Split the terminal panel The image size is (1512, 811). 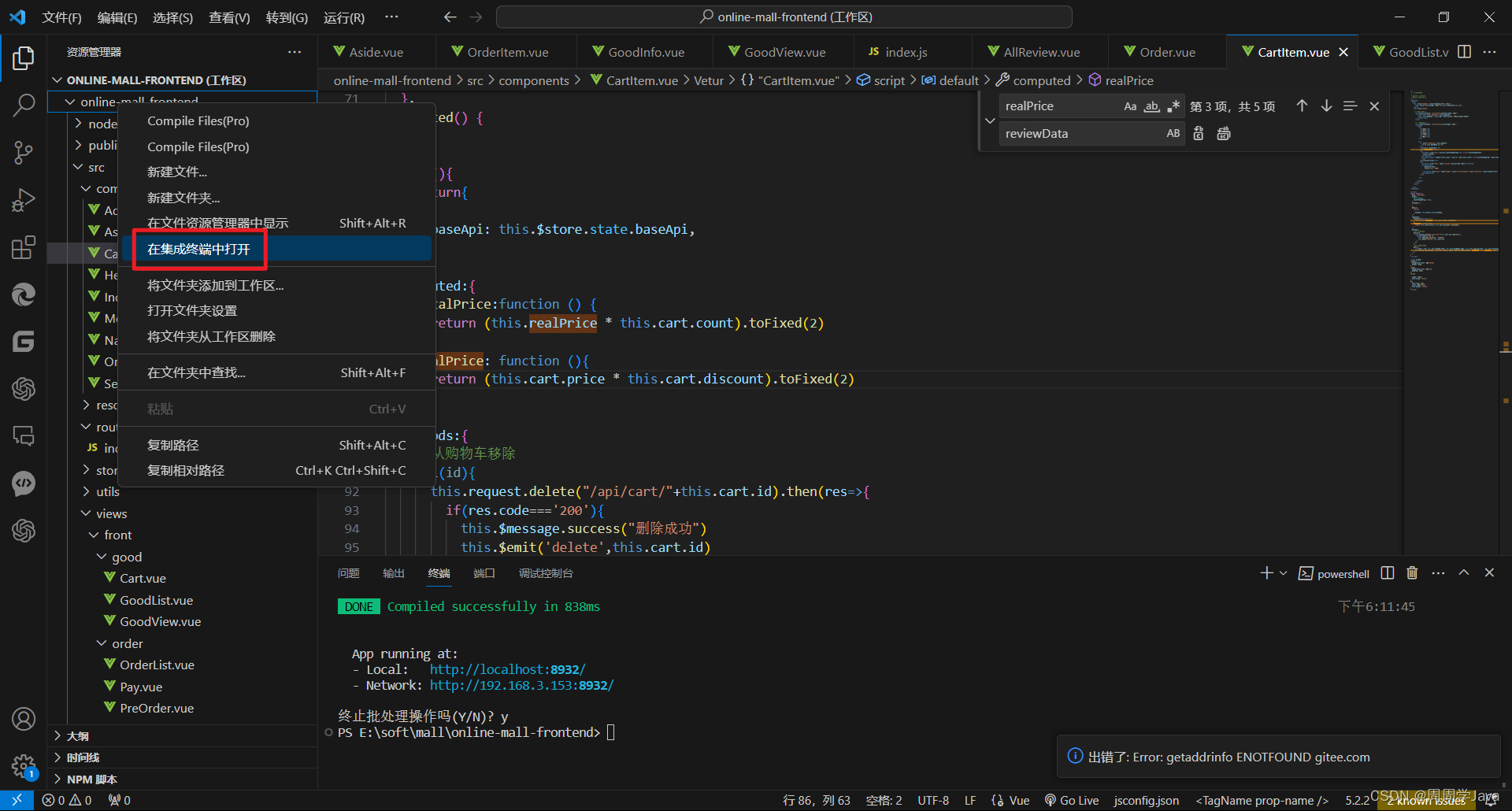pos(1388,573)
